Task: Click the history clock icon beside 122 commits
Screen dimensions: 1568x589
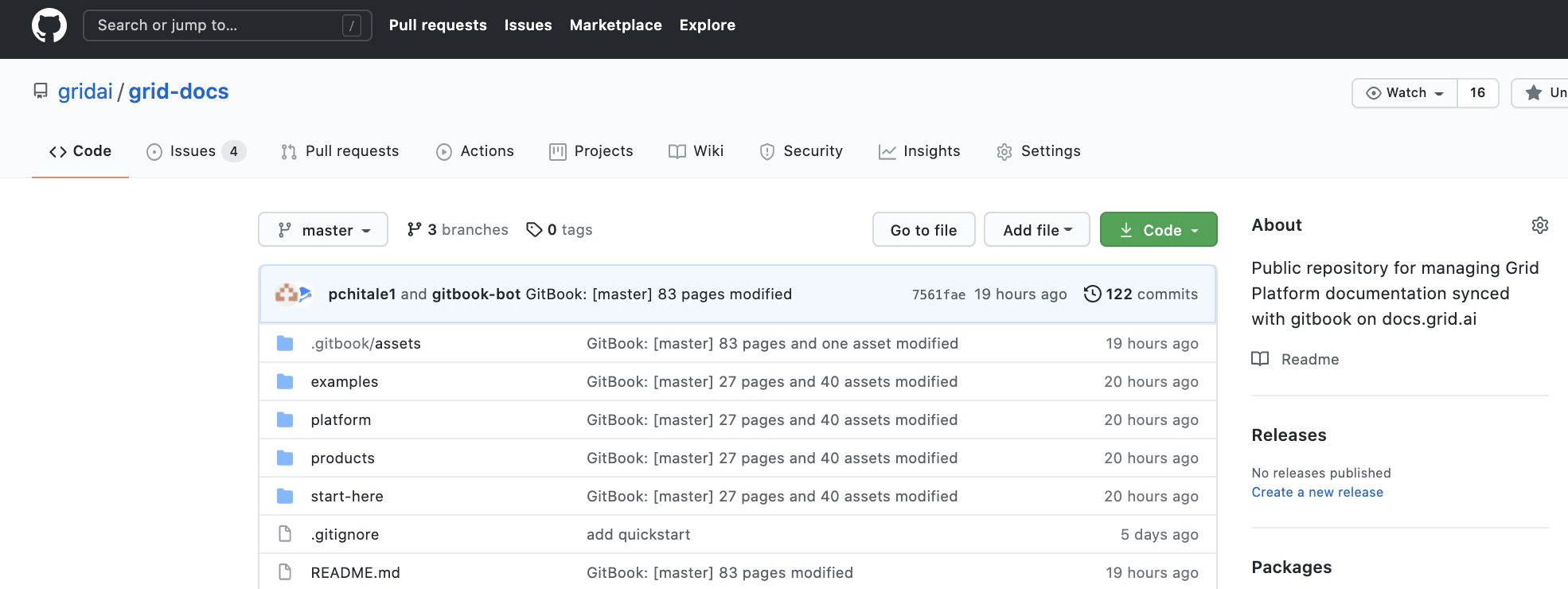Action: click(1093, 294)
